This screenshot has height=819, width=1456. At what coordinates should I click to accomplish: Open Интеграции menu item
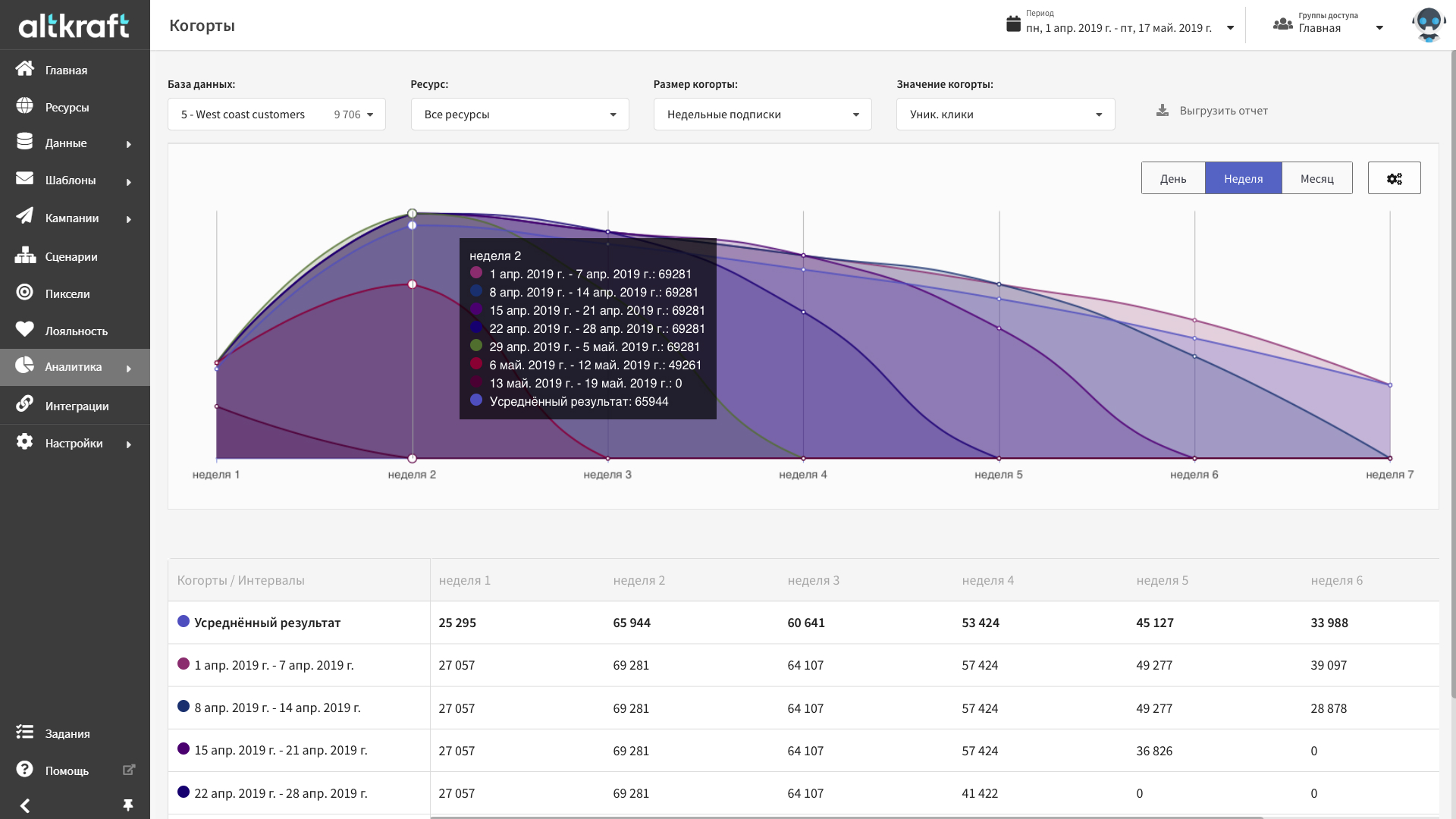77,406
